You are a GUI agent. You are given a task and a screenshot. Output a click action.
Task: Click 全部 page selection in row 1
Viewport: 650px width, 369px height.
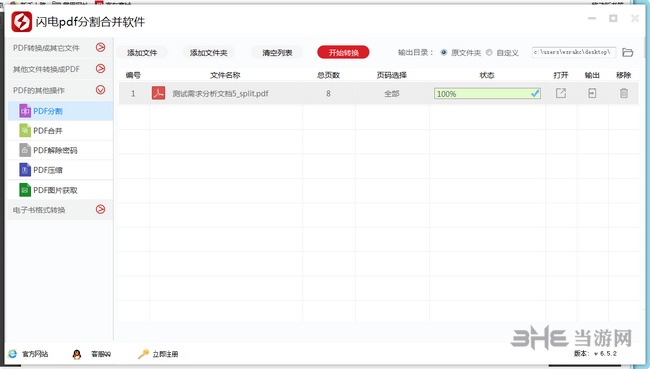pyautogui.click(x=391, y=94)
